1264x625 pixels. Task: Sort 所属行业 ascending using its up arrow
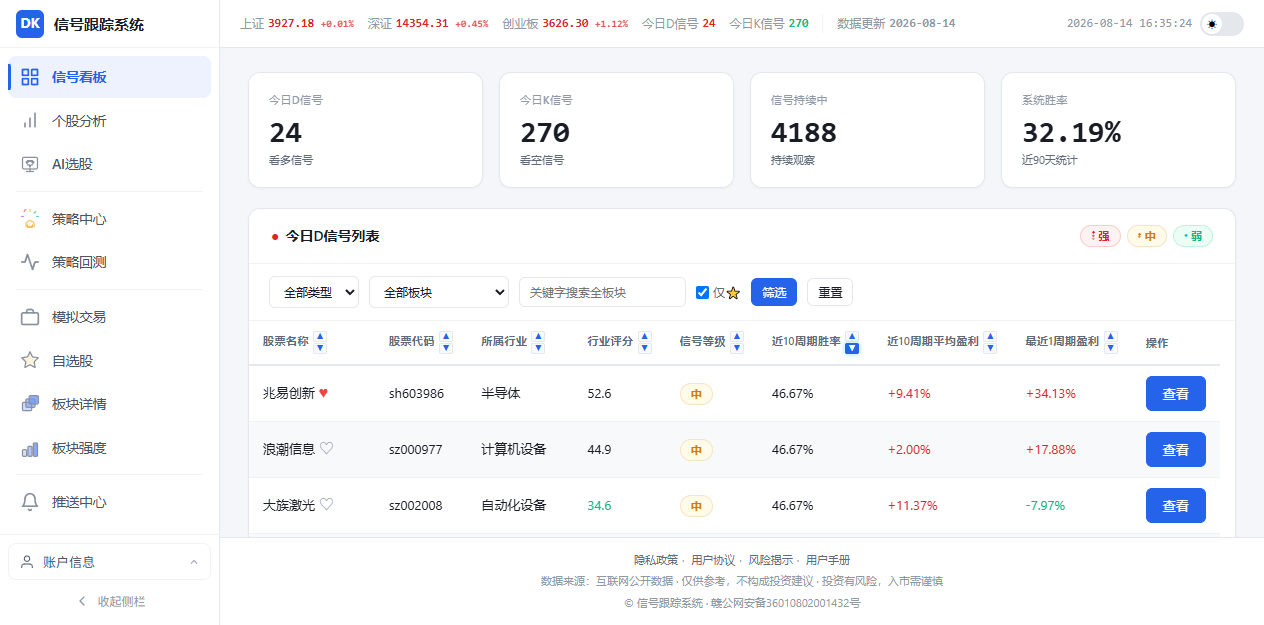538,337
